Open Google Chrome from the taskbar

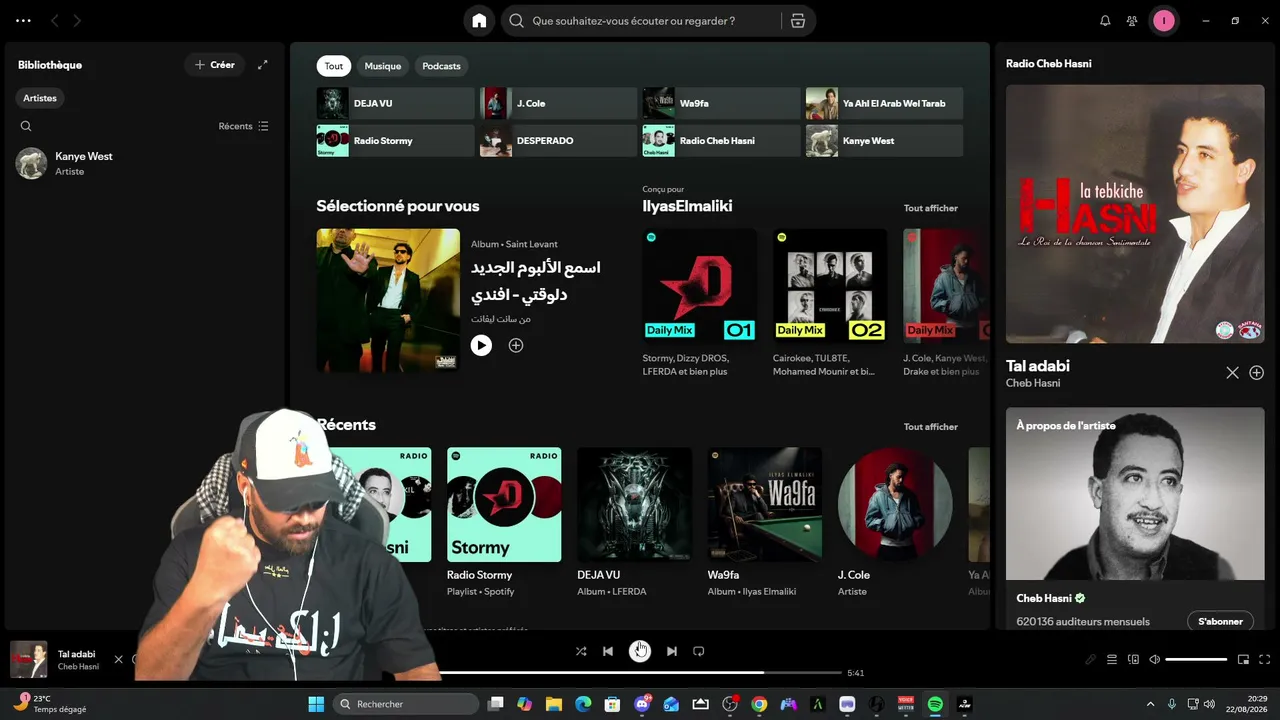coord(759,704)
